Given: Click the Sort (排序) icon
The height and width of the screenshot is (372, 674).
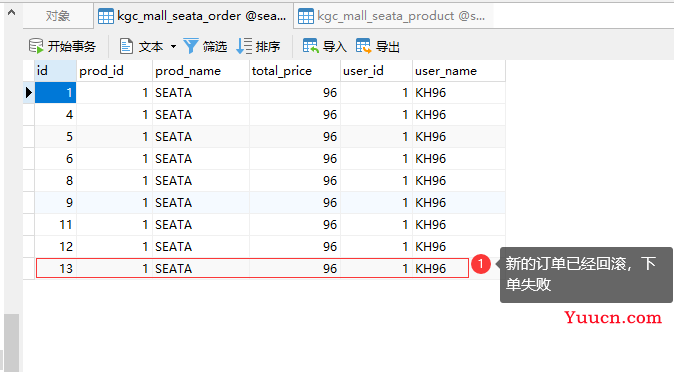Looking at the screenshot, I should (x=244, y=46).
